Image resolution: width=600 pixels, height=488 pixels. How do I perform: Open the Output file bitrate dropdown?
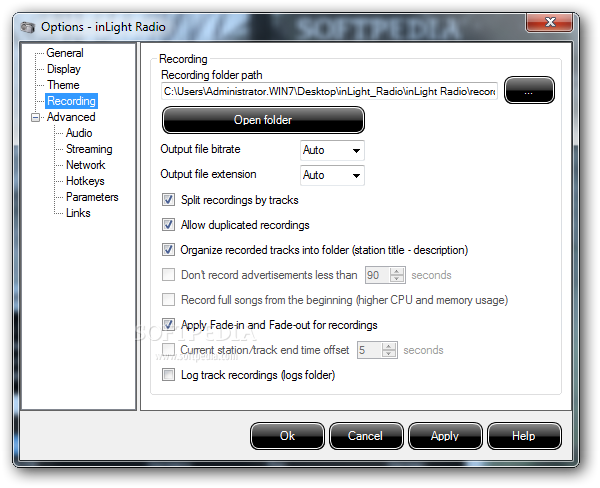[332, 150]
